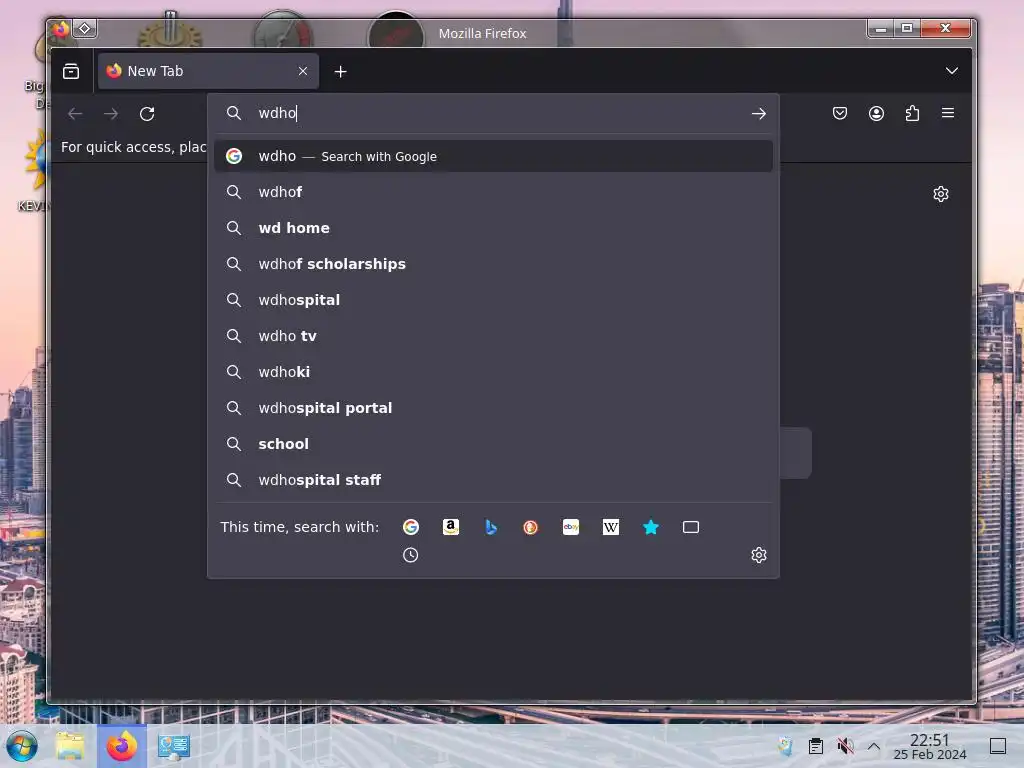Expand the list all tabs chevron
The height and width of the screenshot is (768, 1024).
(x=952, y=71)
